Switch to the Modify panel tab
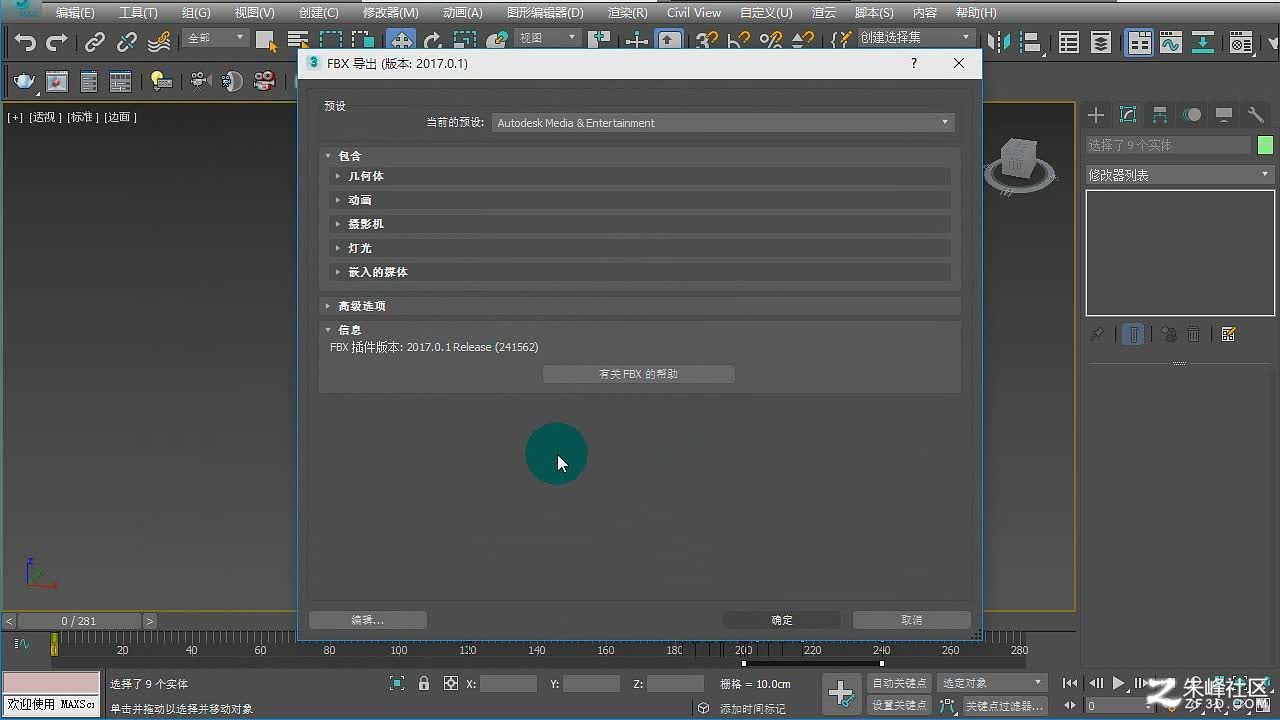 click(1128, 115)
